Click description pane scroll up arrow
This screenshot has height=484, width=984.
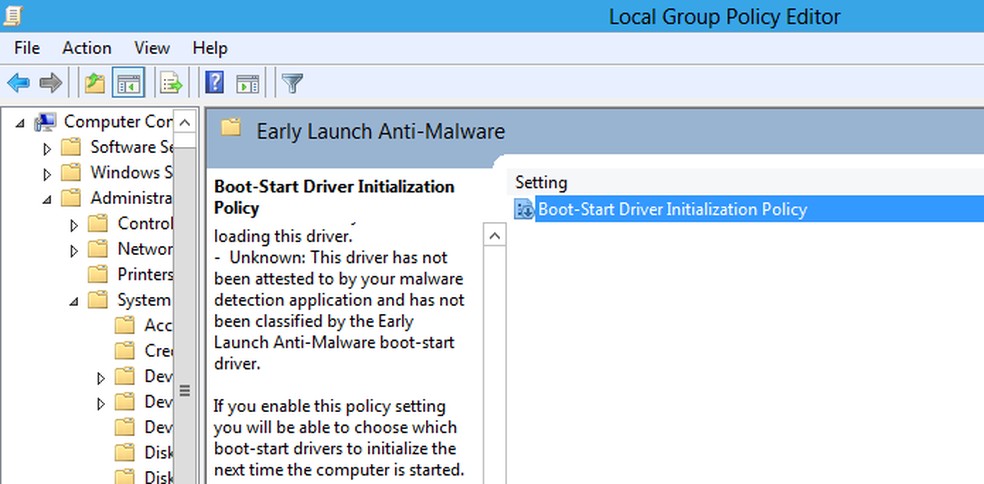pos(495,236)
